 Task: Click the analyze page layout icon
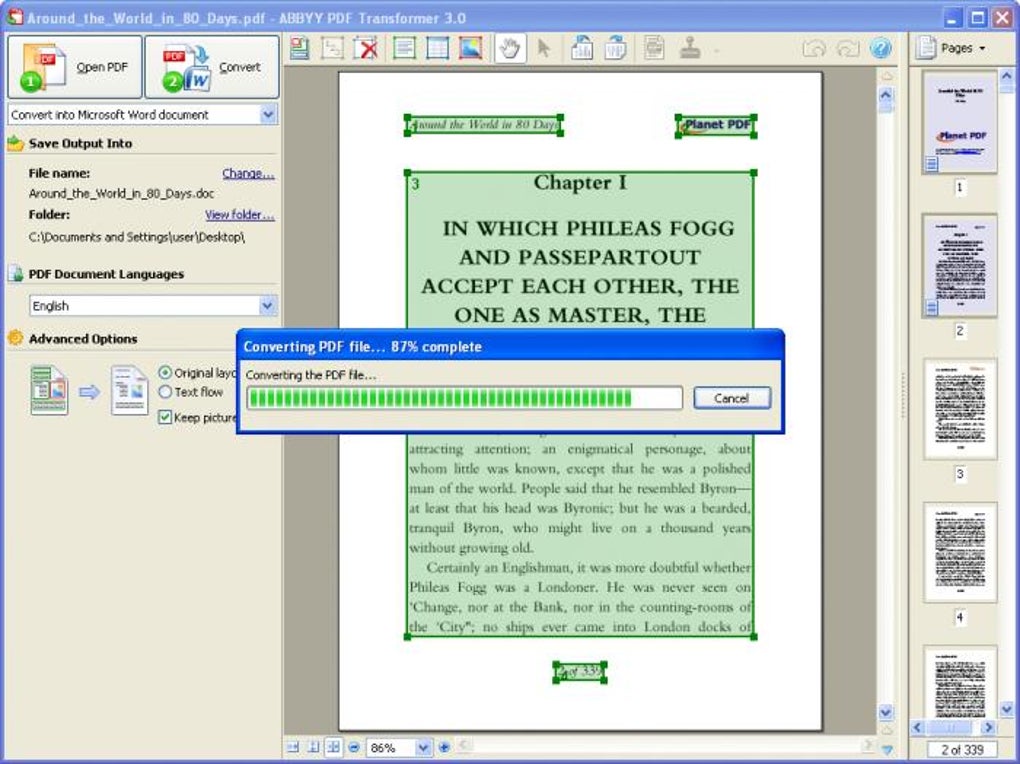tap(300, 49)
